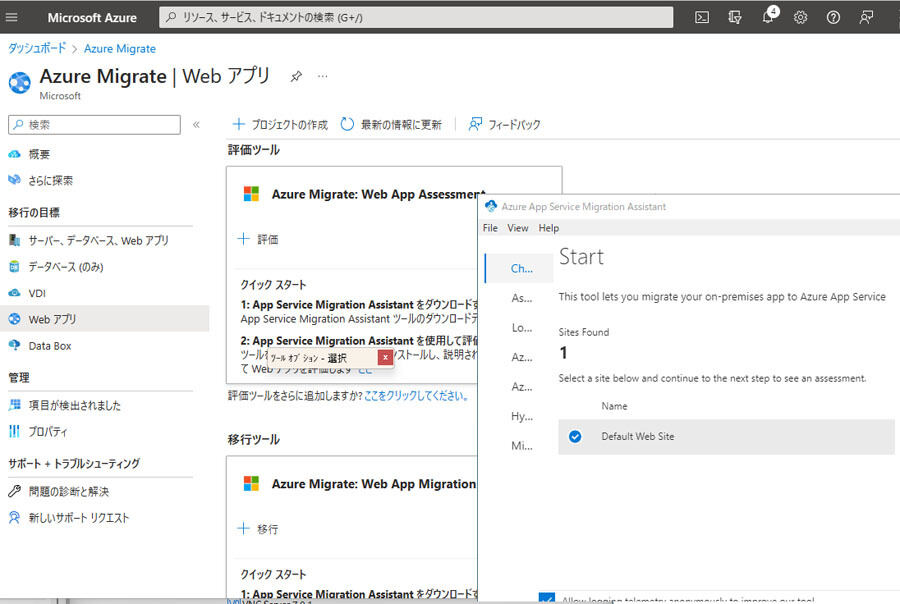Image resolution: width=900 pixels, height=604 pixels.
Task: Toggle the Default Web Site radio check
Action: coord(575,437)
